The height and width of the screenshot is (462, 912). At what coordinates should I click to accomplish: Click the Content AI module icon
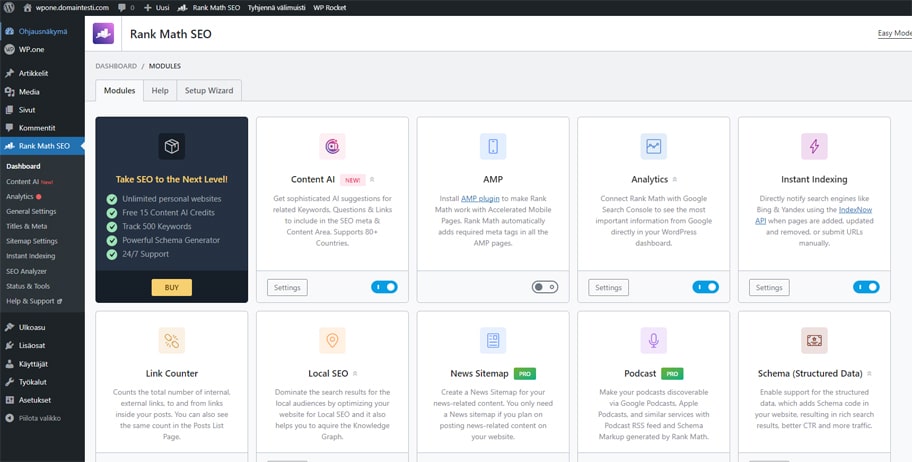(332, 147)
